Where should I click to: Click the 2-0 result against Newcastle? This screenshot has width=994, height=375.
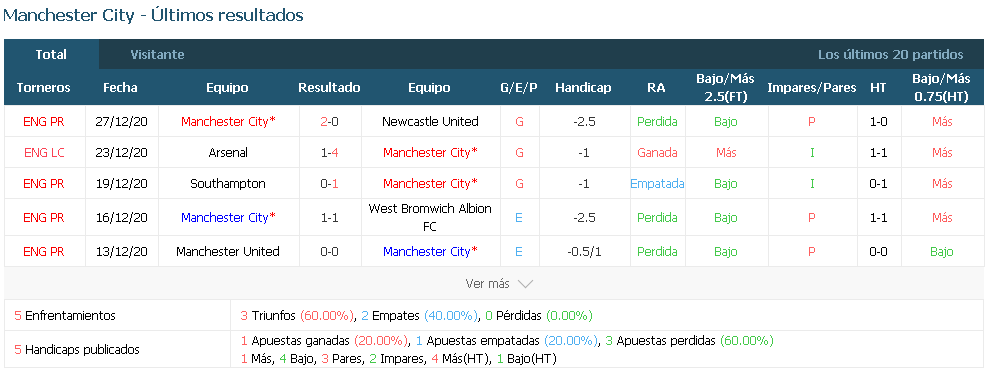point(330,122)
